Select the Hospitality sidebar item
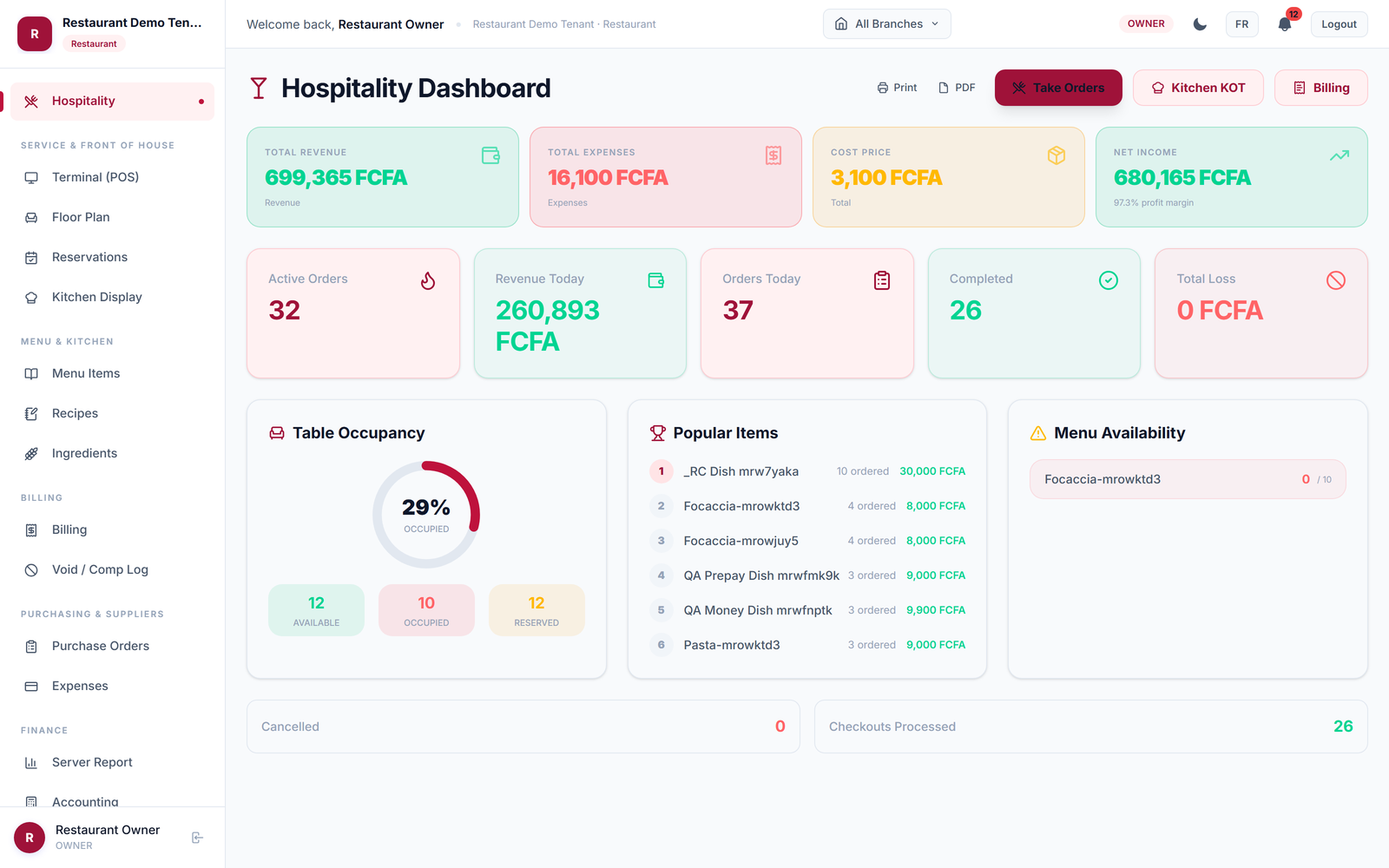 (112, 102)
